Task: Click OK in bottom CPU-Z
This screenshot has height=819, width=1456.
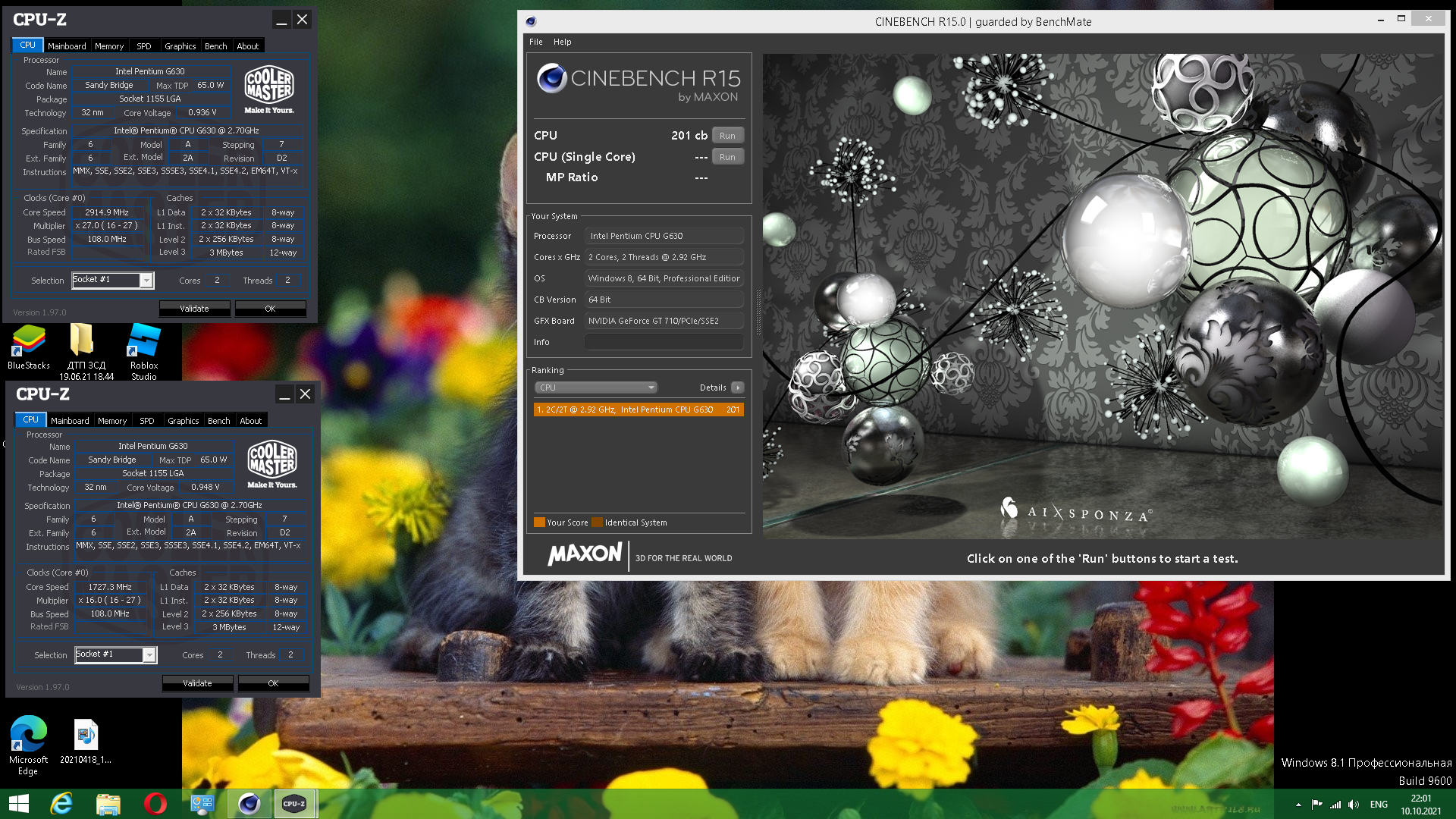Action: pyautogui.click(x=274, y=683)
